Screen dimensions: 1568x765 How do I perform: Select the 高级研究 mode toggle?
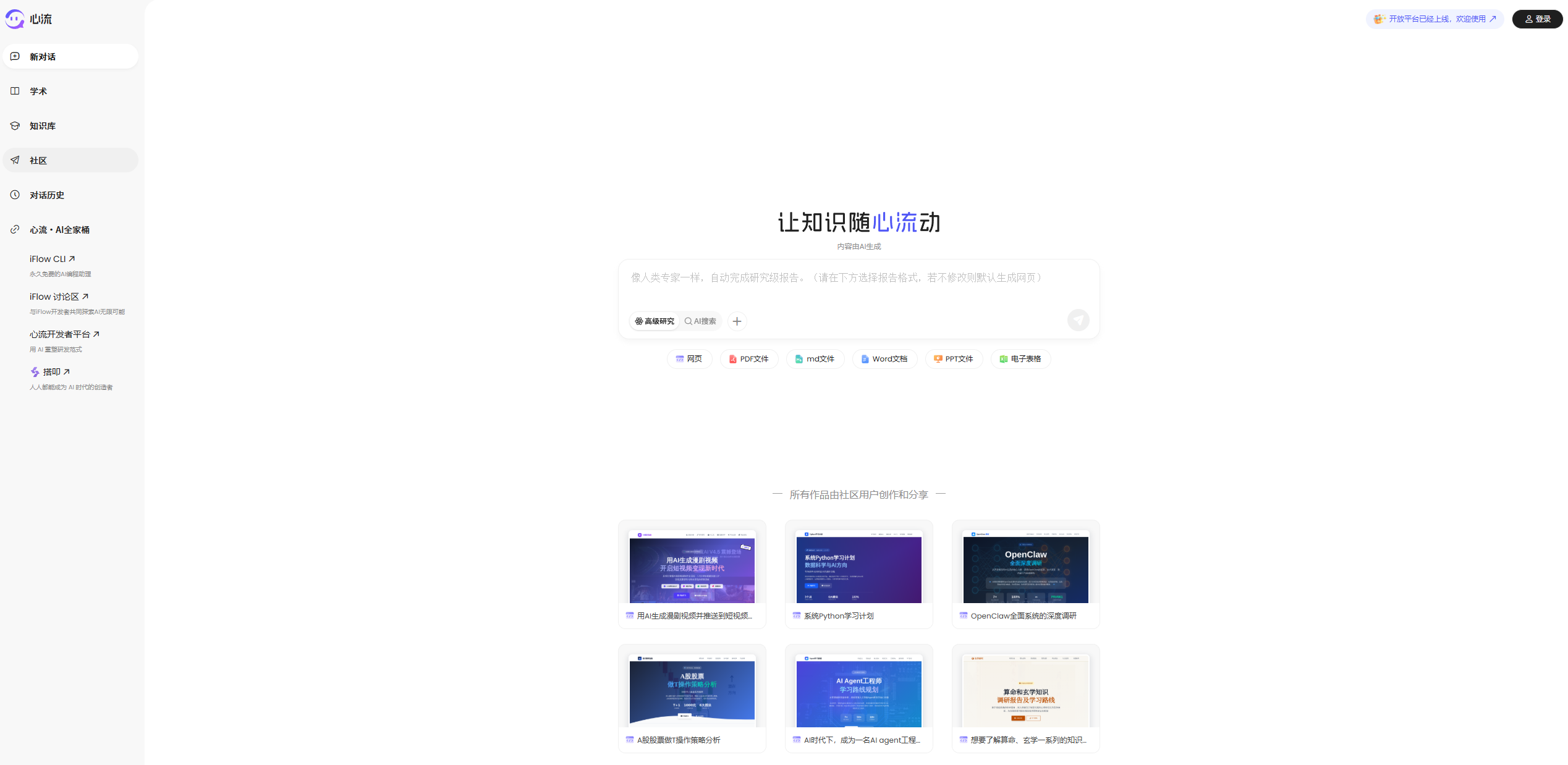pos(655,321)
